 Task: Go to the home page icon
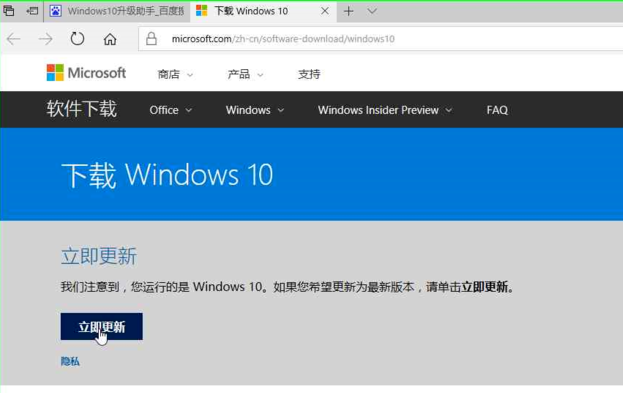coord(110,39)
